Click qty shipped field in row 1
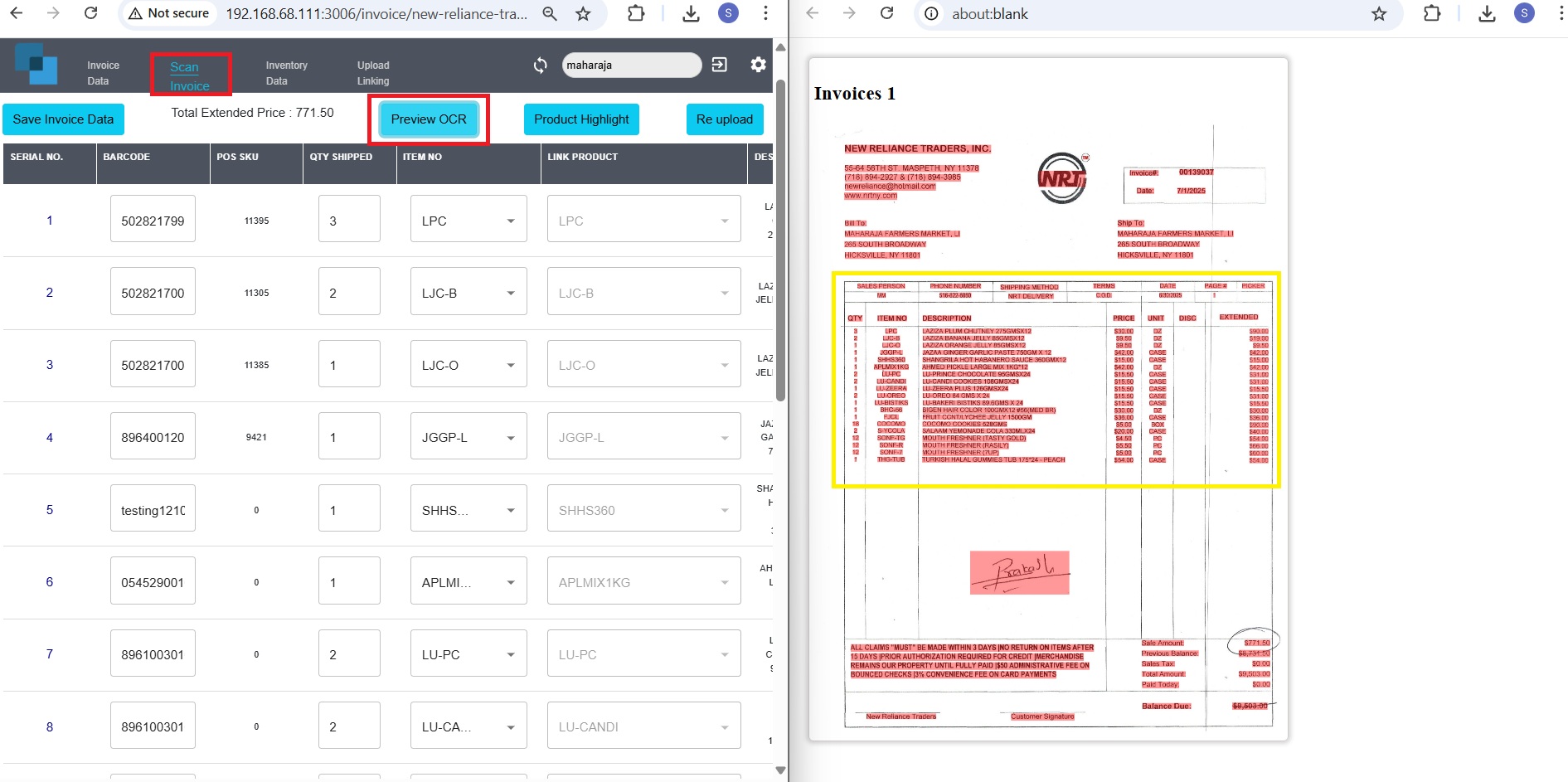Screen dimensions: 1568x782 tap(349, 221)
